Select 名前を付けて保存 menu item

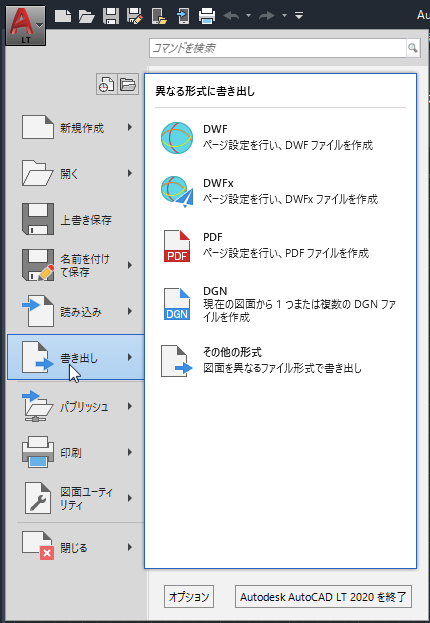pyautogui.click(x=76, y=265)
